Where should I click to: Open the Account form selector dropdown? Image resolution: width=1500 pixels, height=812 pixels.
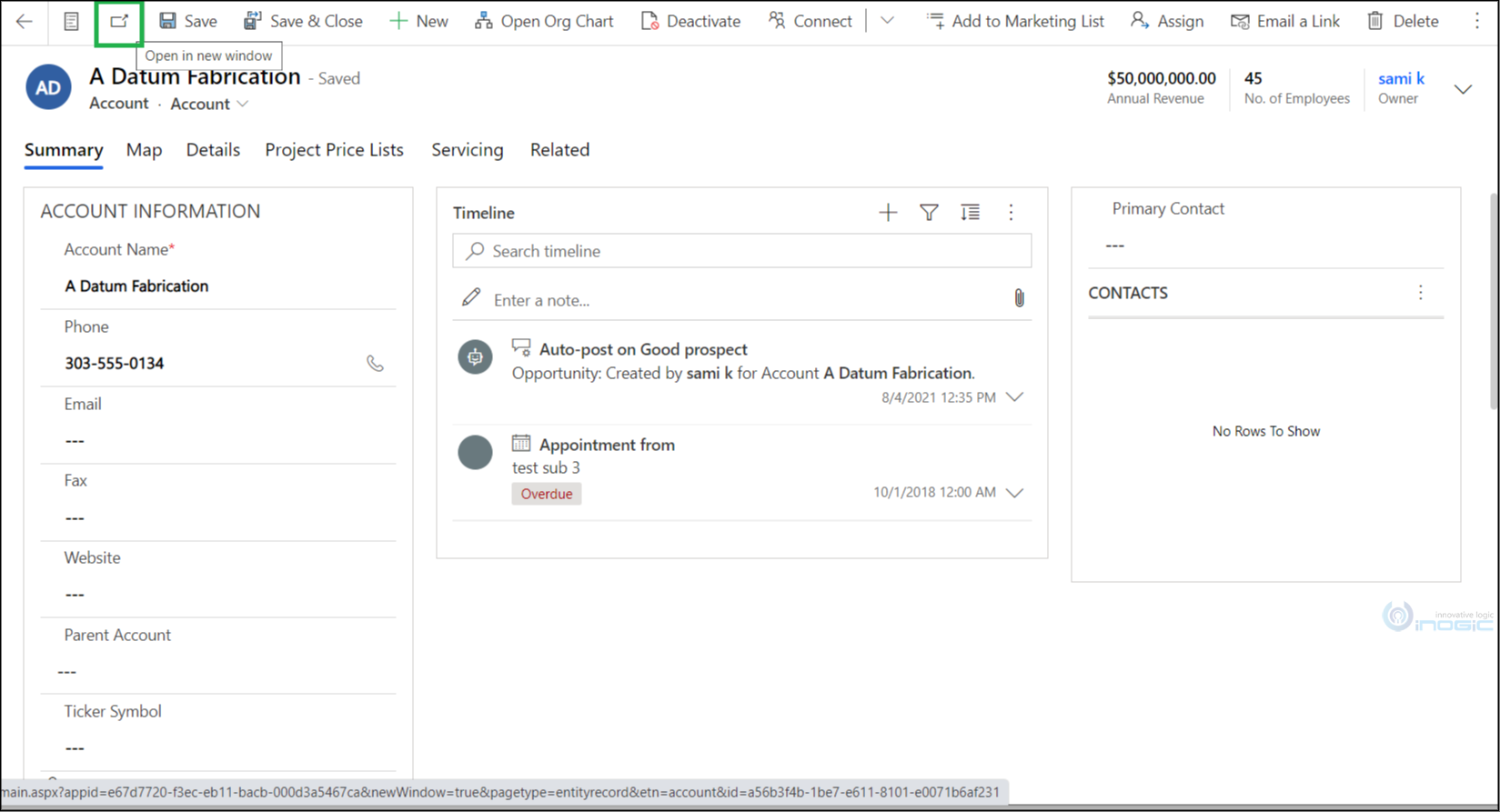(x=209, y=104)
